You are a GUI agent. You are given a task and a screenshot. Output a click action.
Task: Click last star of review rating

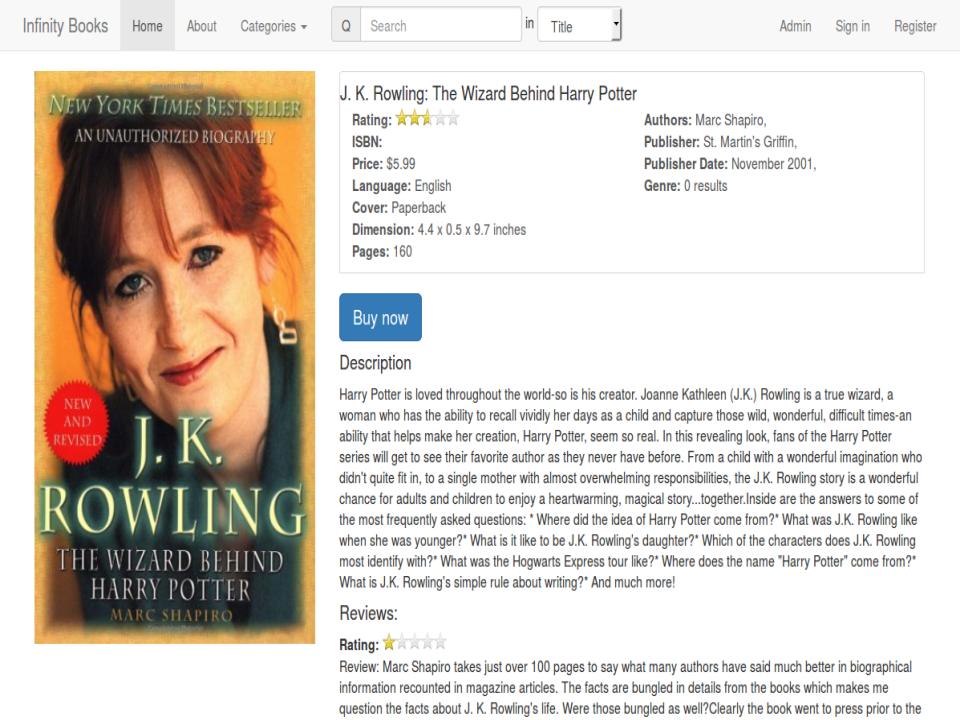[440, 642]
